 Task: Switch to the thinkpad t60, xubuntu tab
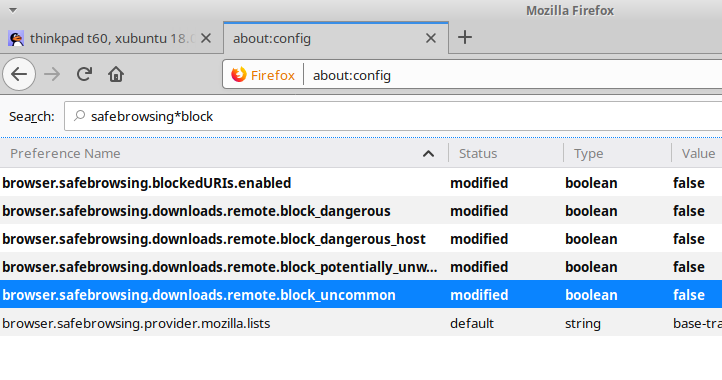pyautogui.click(x=111, y=38)
